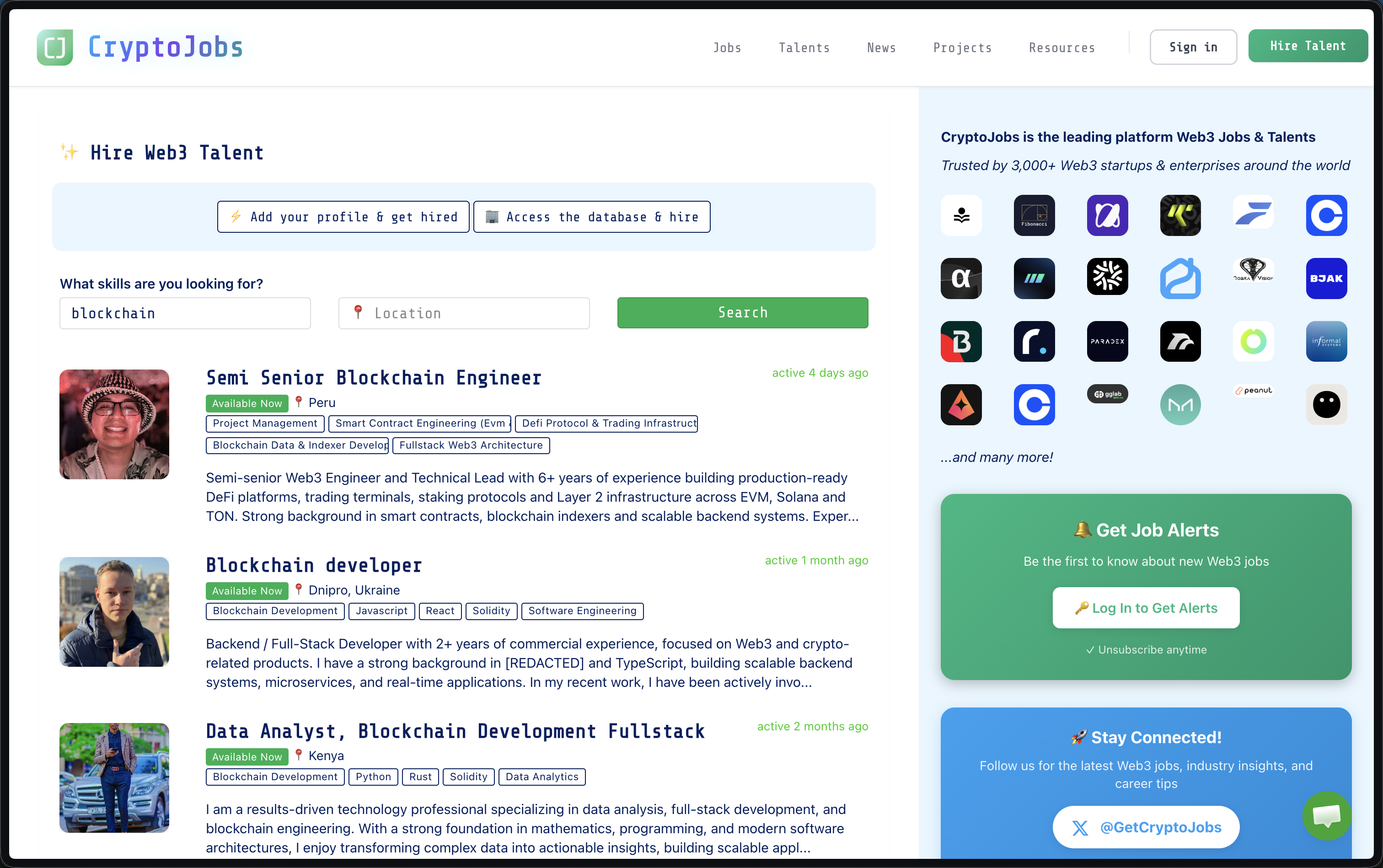Open Data Analyst, Blockchain Development Fullstack profile

[x=455, y=731]
